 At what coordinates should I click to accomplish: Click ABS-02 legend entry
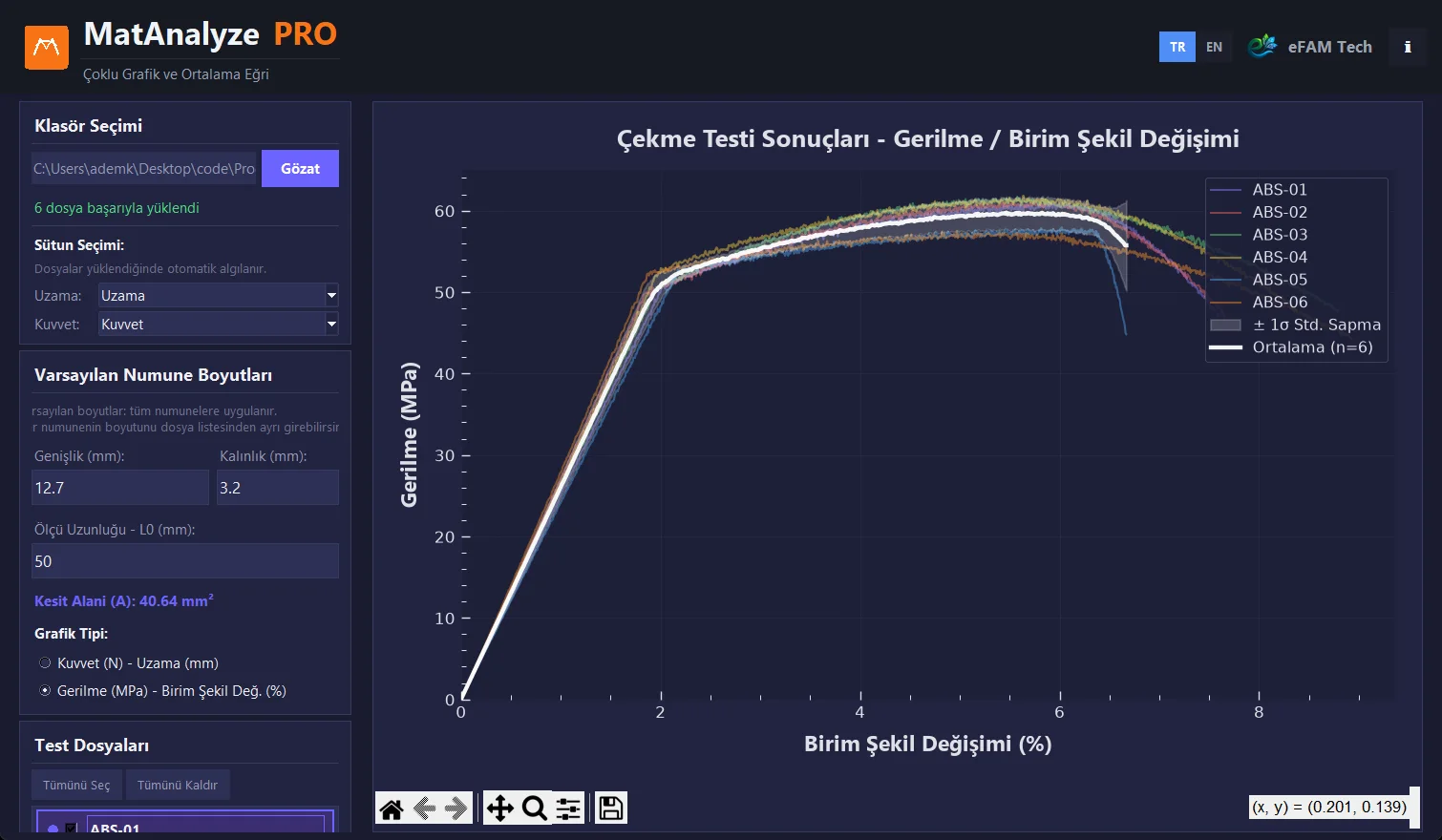pos(1259,212)
